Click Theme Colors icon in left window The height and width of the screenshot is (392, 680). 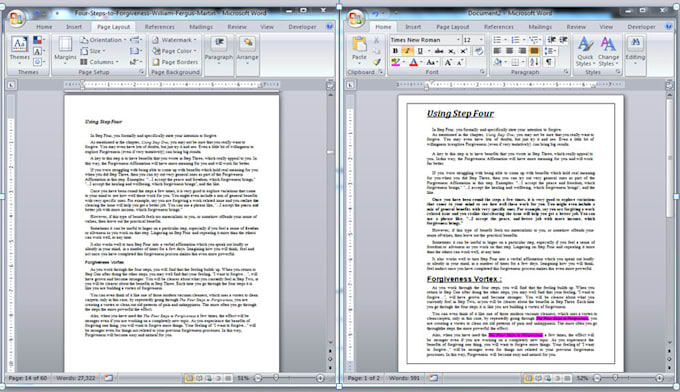[x=37, y=40]
